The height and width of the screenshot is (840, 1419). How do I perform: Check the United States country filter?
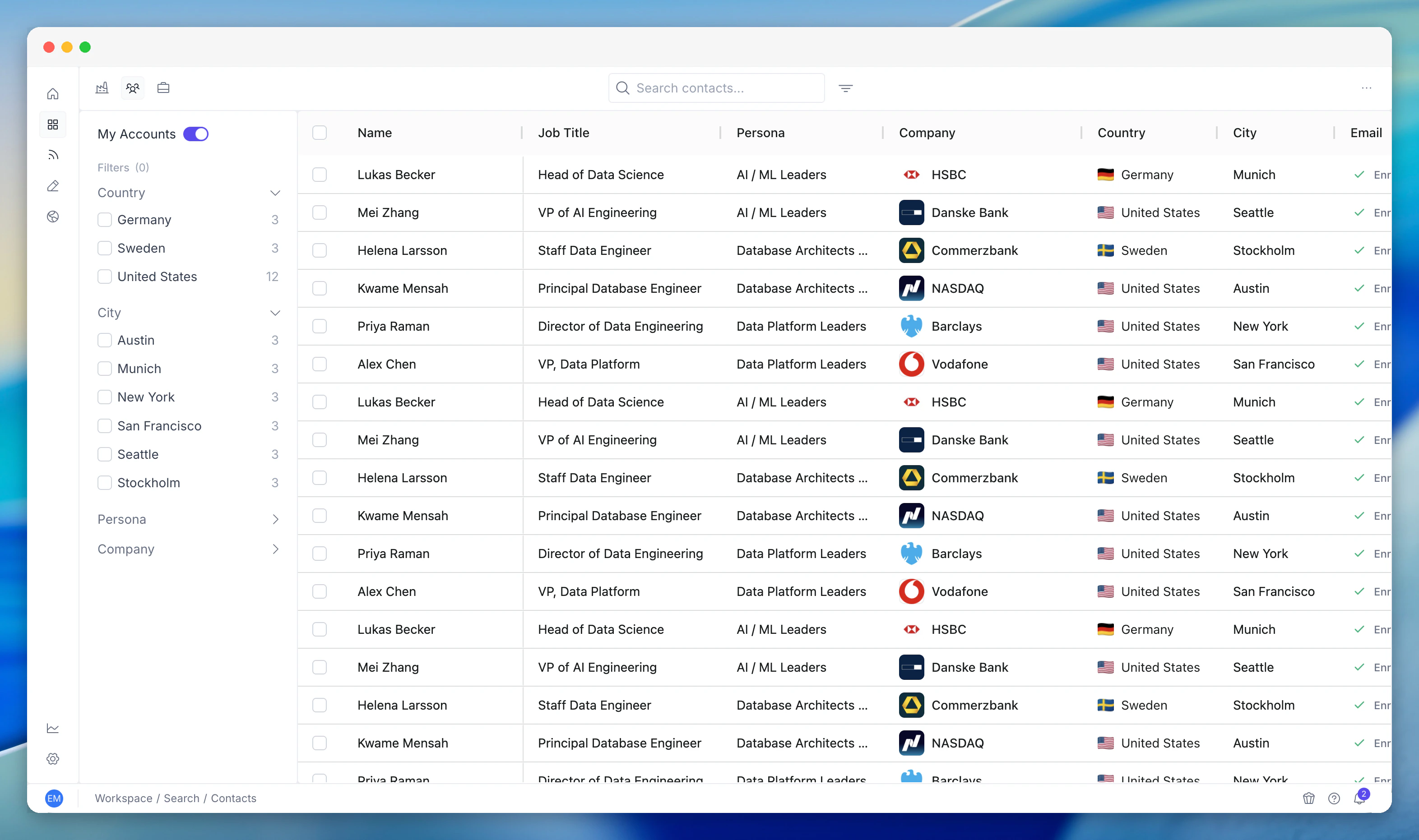[105, 276]
